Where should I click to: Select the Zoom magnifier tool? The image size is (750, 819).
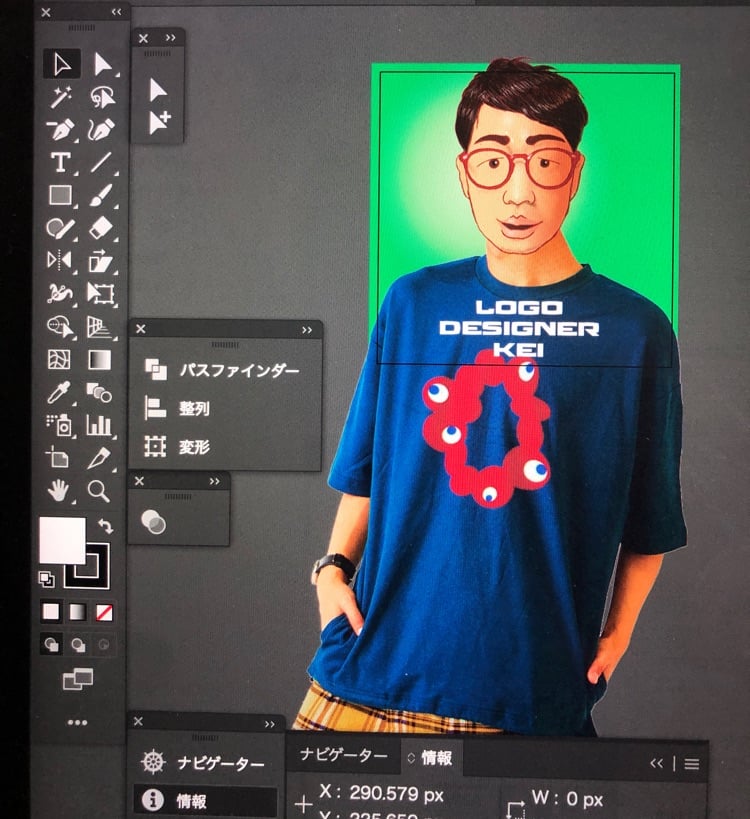98,490
